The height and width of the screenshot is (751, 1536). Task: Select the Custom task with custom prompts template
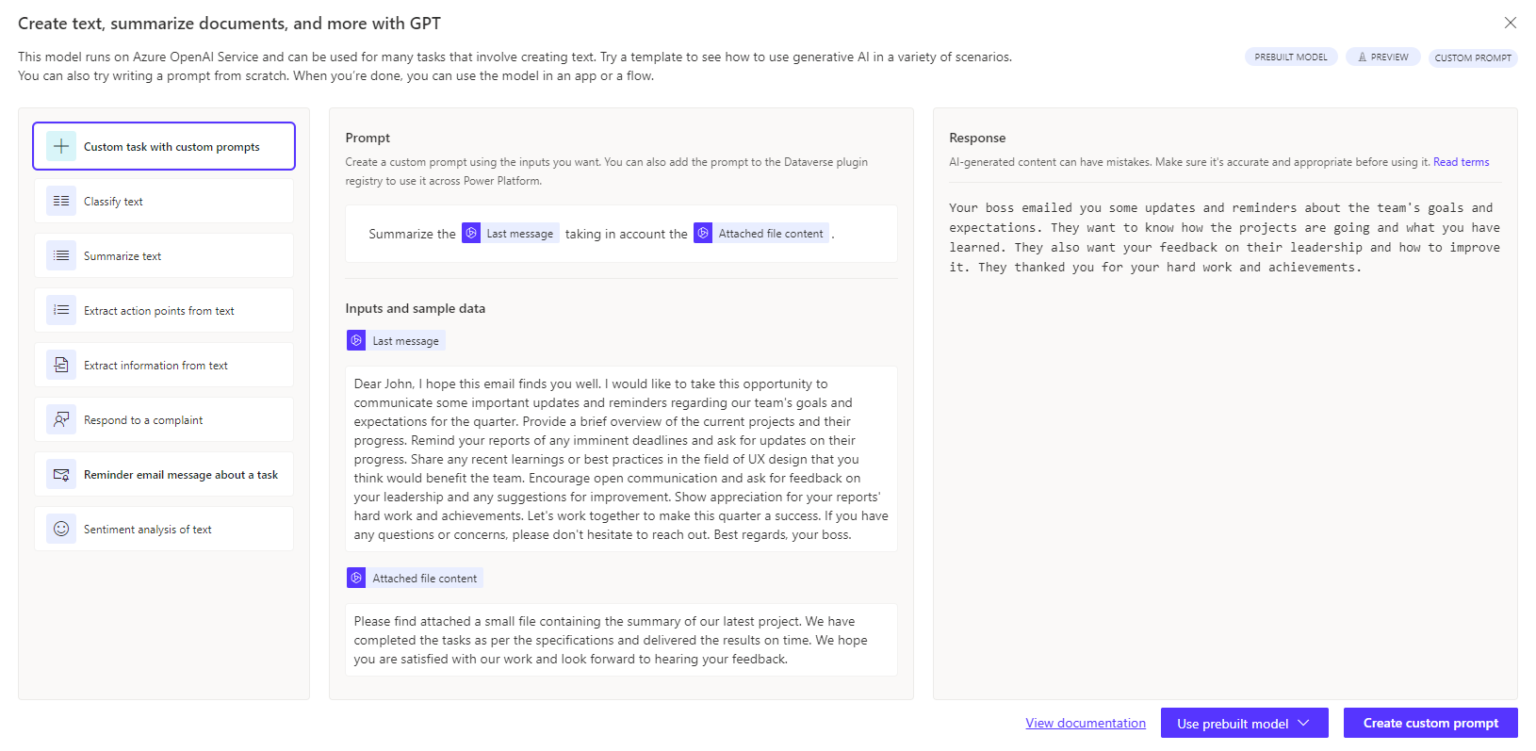(x=163, y=145)
